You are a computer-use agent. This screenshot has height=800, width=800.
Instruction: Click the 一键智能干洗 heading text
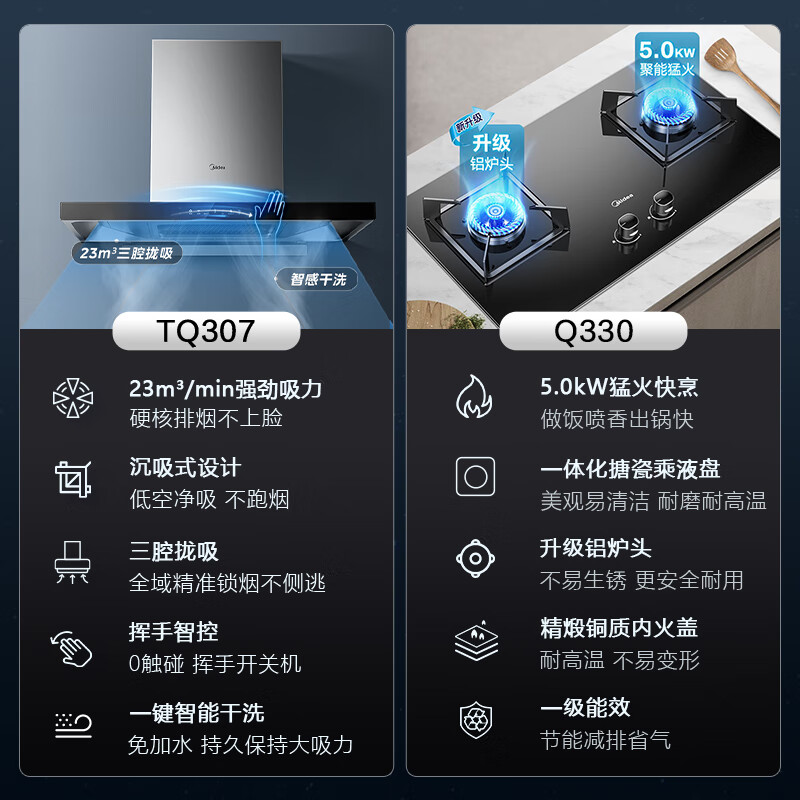196,713
